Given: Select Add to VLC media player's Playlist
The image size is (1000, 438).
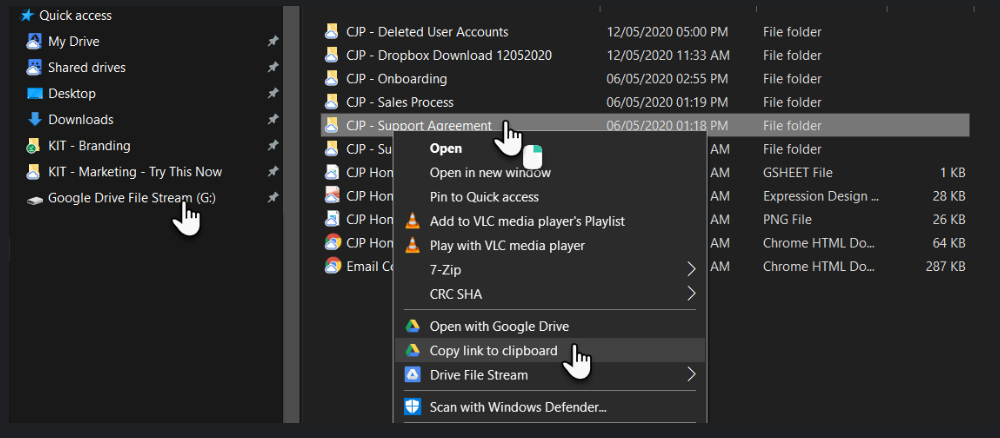Looking at the screenshot, I should coord(527,221).
